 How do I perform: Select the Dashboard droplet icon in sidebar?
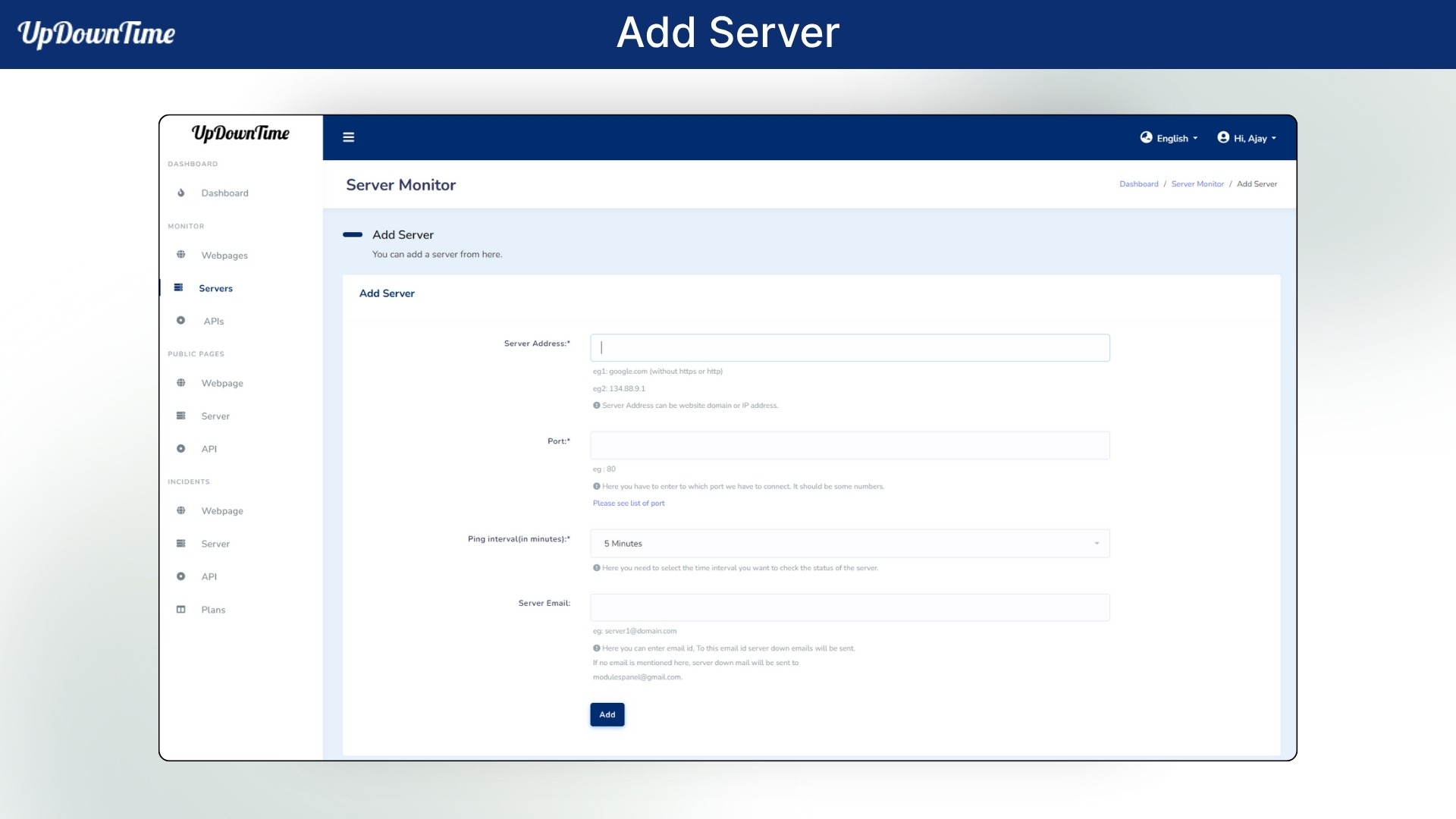[180, 193]
